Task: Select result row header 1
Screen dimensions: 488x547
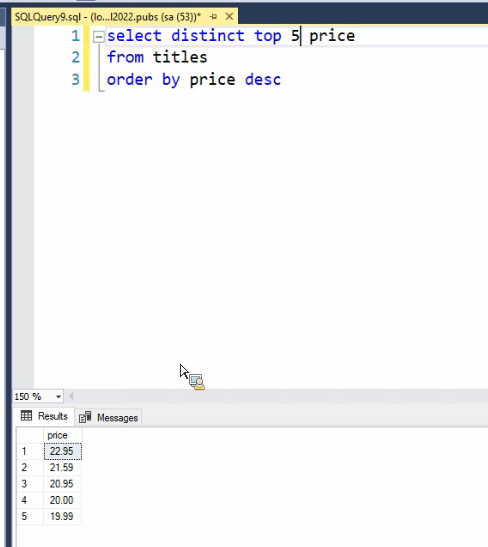Action: tap(30, 451)
